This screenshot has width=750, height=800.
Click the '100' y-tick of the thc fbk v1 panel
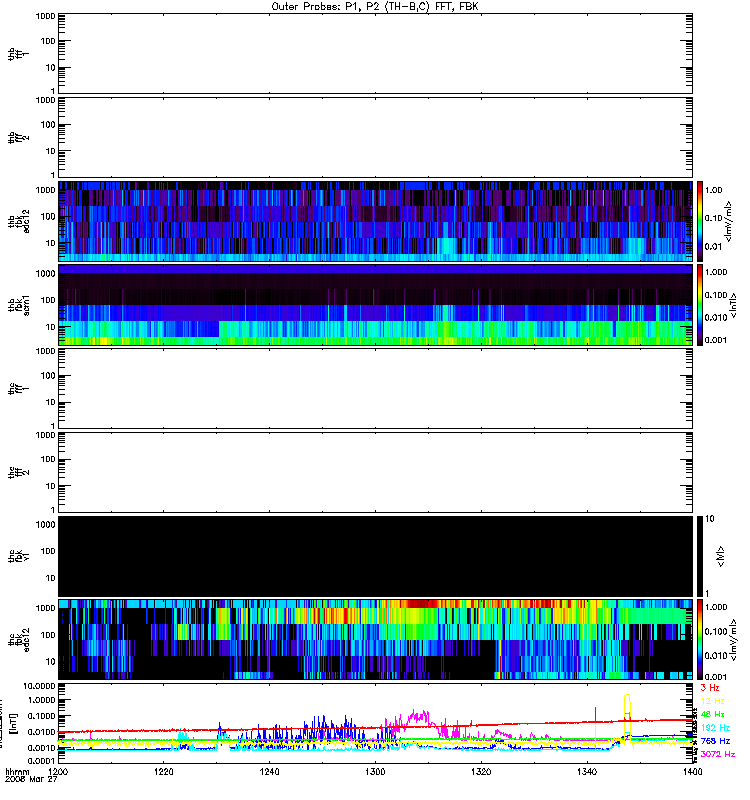pyautogui.click(x=47, y=552)
